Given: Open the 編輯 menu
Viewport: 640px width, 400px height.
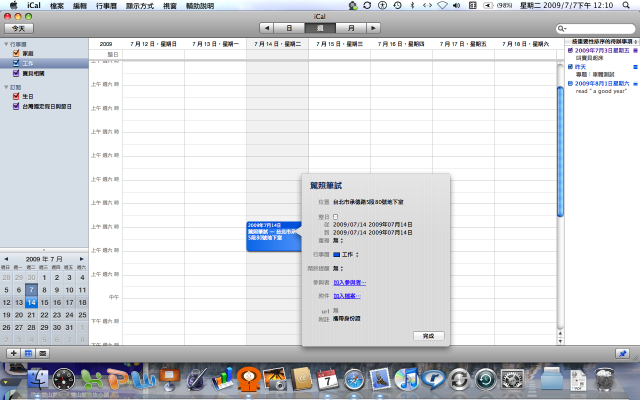Looking at the screenshot, I should pos(80,6).
